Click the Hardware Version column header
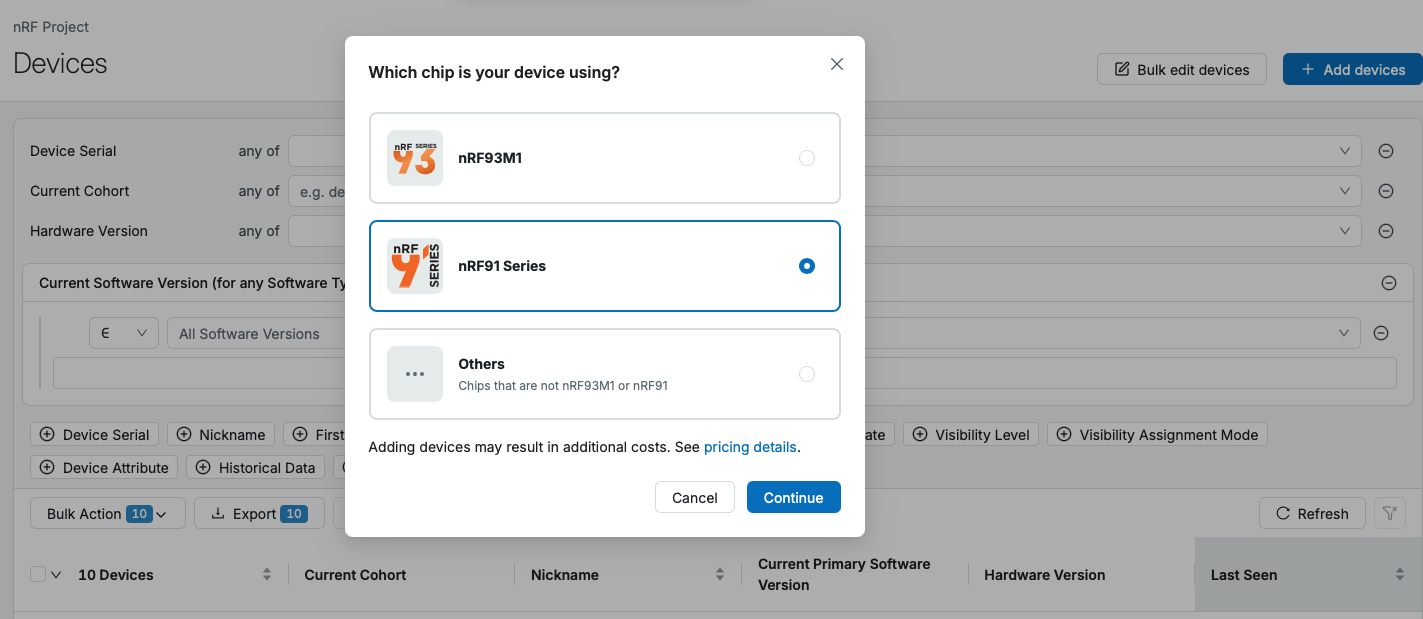This screenshot has height=619, width=1423. point(1044,575)
